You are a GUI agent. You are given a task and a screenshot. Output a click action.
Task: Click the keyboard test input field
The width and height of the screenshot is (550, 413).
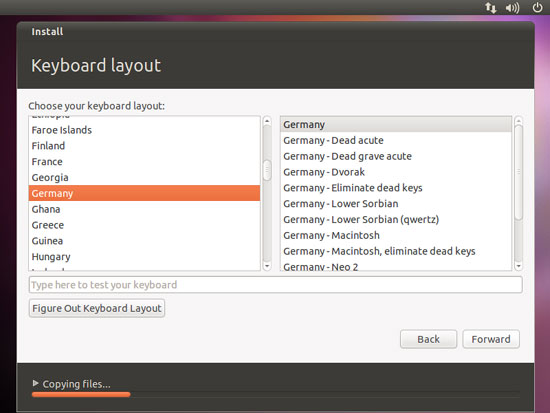275,285
